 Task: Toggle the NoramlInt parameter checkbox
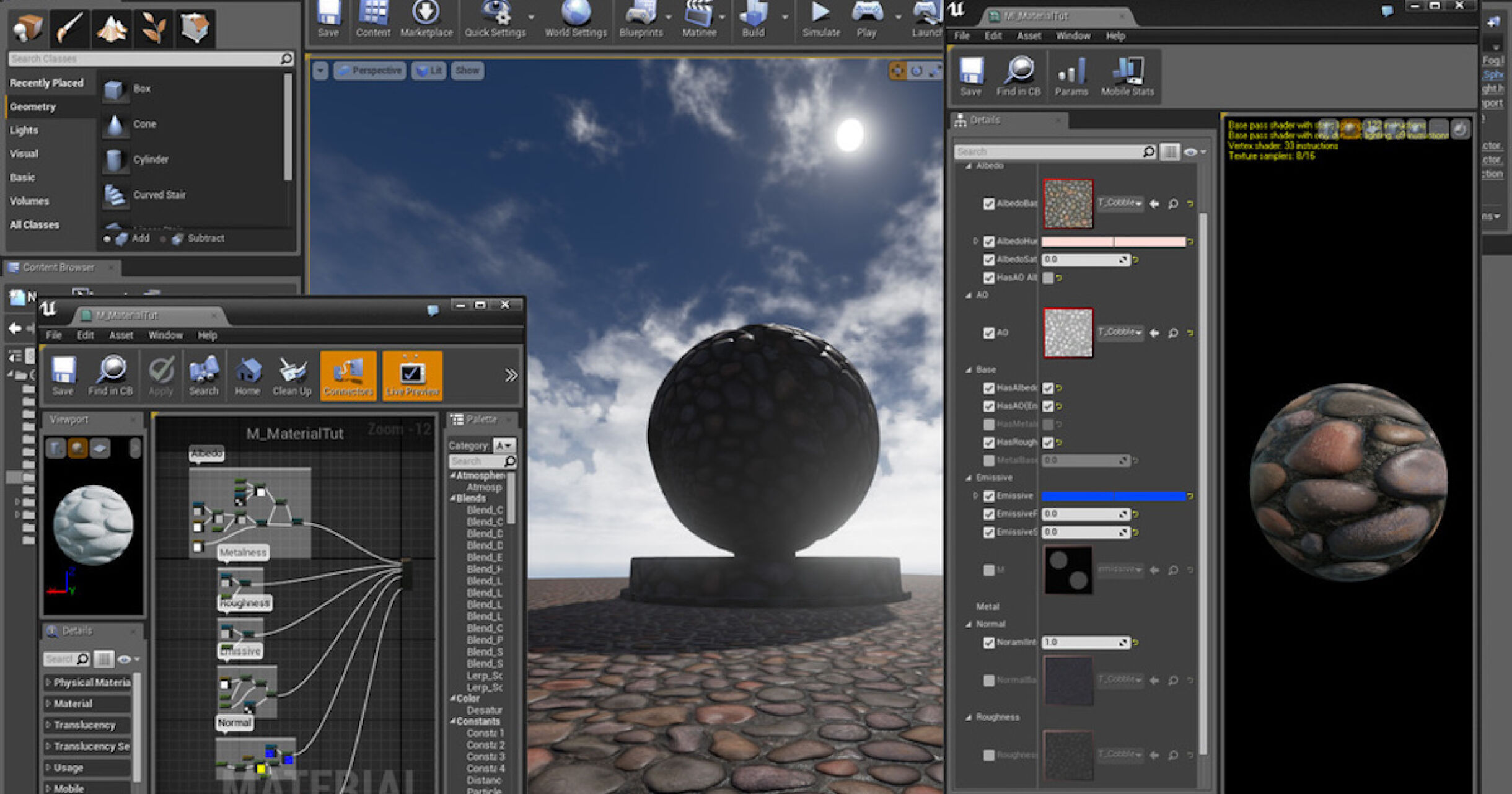point(989,643)
